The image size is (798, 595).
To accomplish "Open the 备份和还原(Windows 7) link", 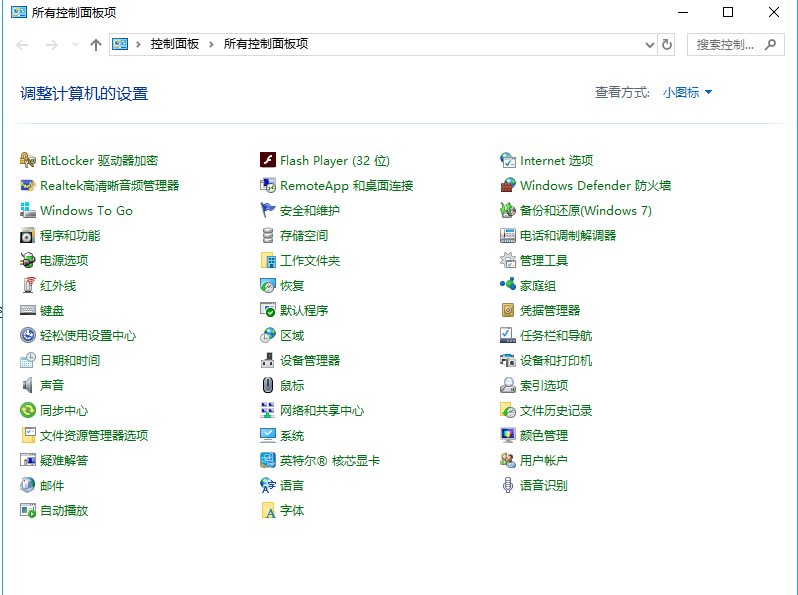I will tap(585, 210).
